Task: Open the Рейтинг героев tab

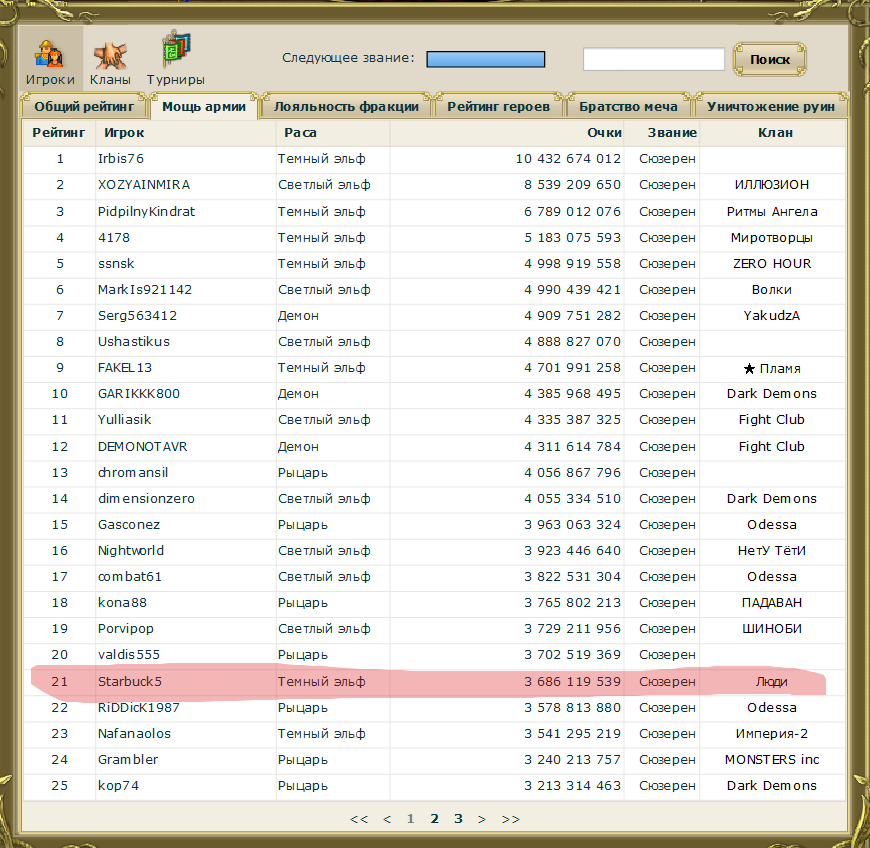Action: click(x=498, y=107)
